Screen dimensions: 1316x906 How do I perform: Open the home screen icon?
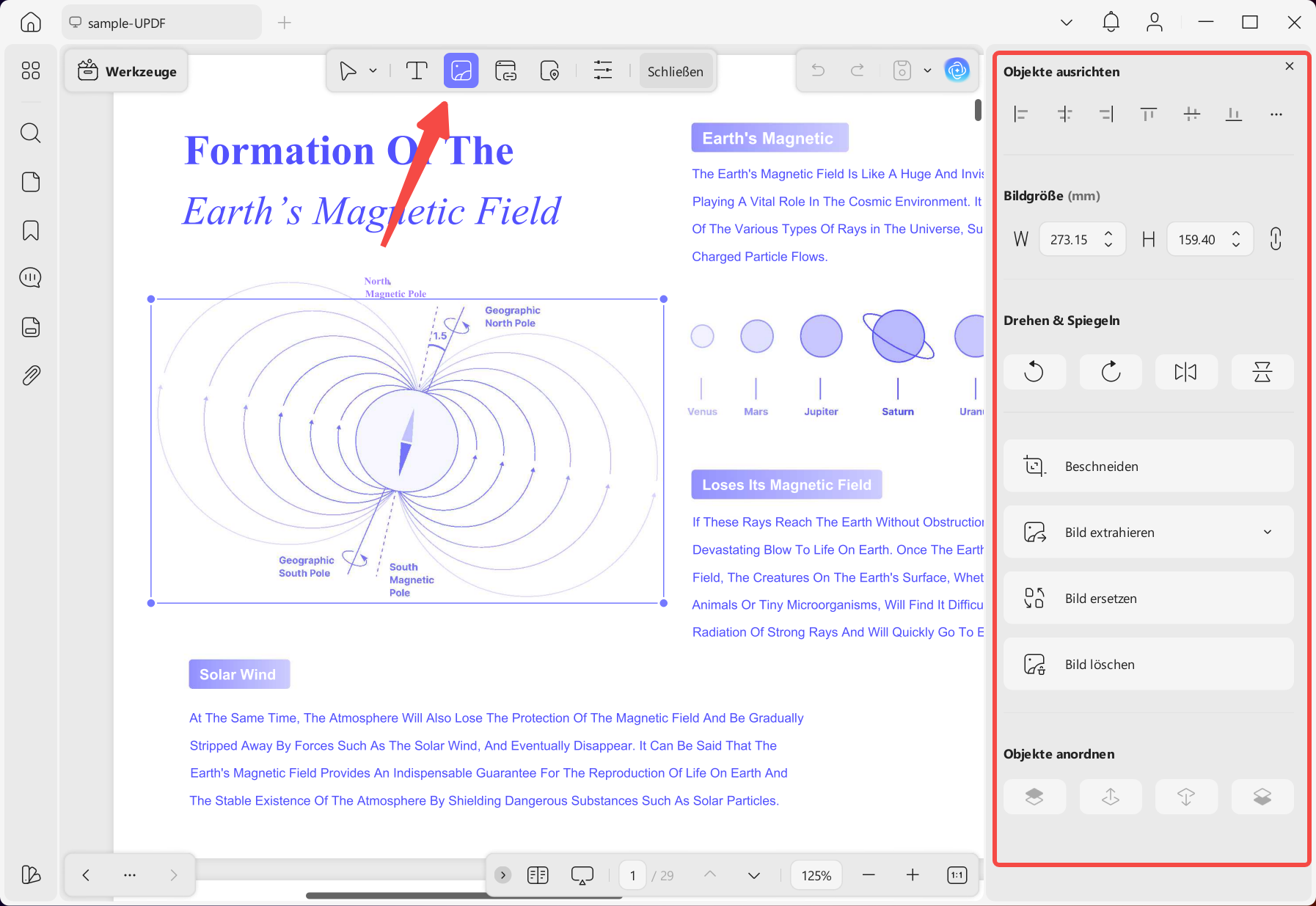coord(30,22)
